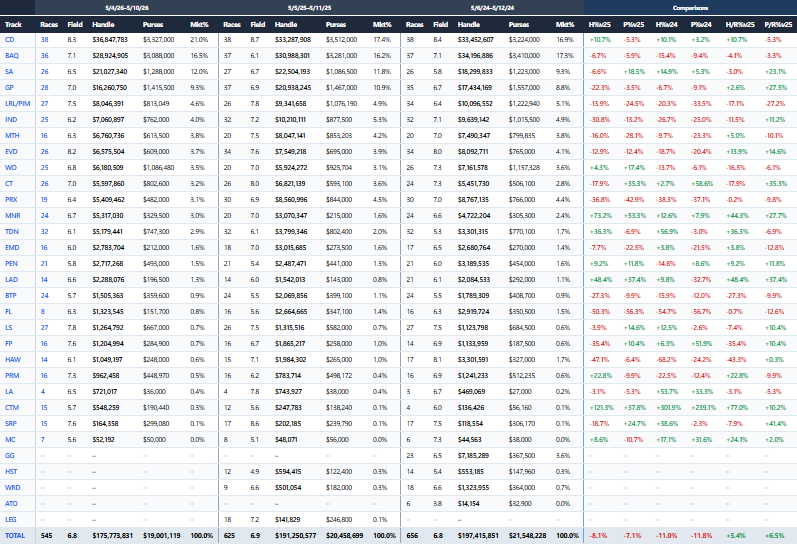Open the BTP track link
Screen dimensions: 797x544
click(x=11, y=296)
